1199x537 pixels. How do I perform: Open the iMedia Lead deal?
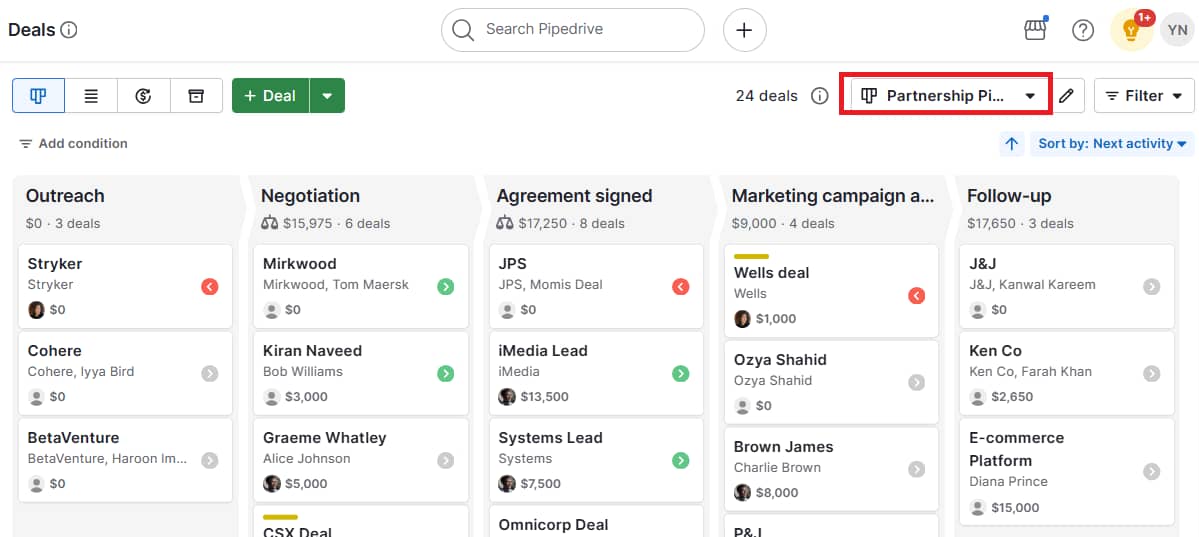pos(543,351)
